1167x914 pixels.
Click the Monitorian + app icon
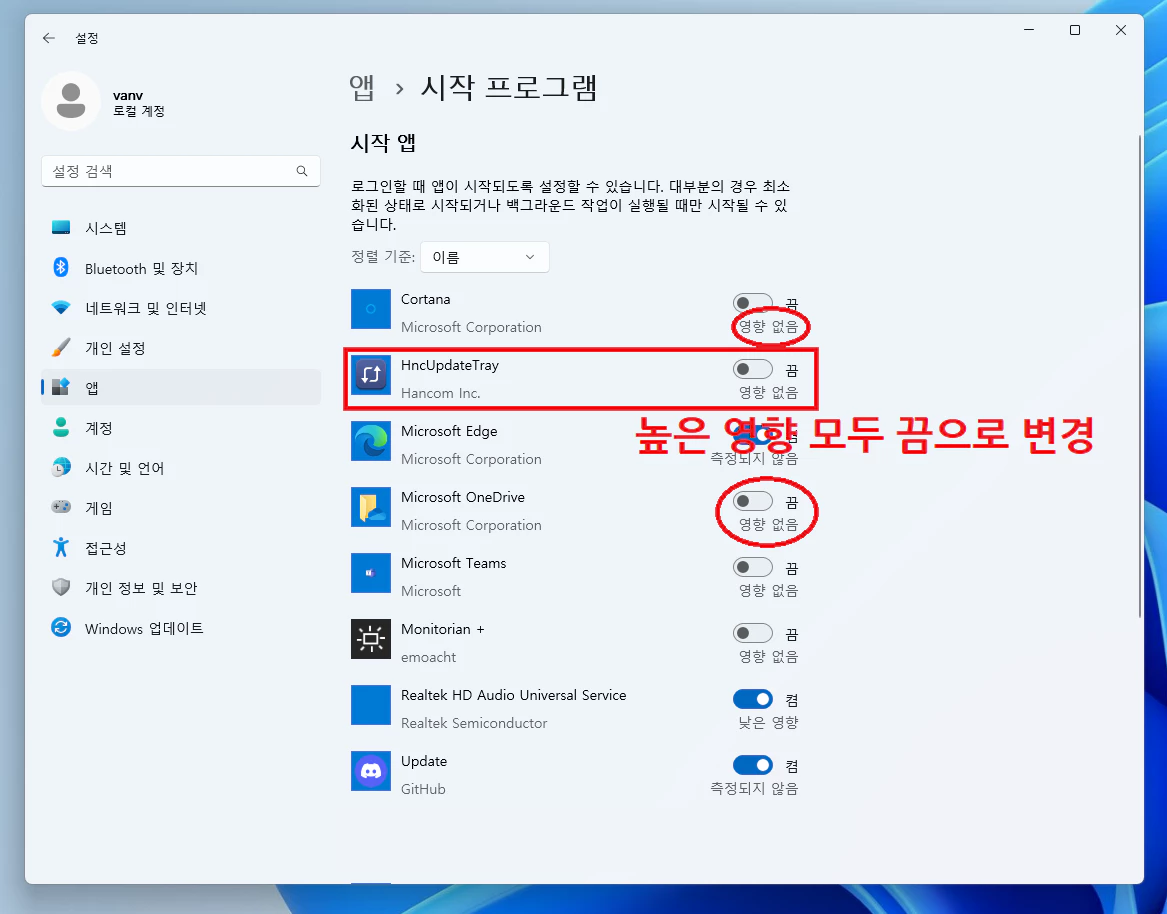coord(371,639)
